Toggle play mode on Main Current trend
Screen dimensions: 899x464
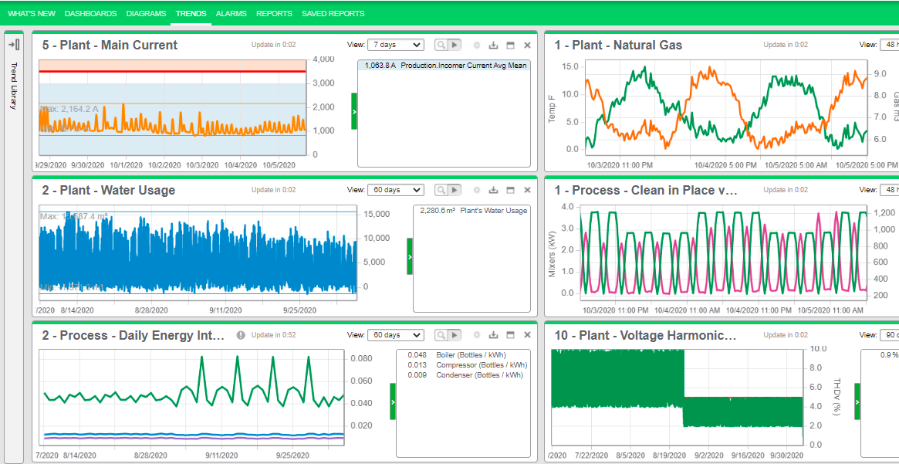(455, 45)
